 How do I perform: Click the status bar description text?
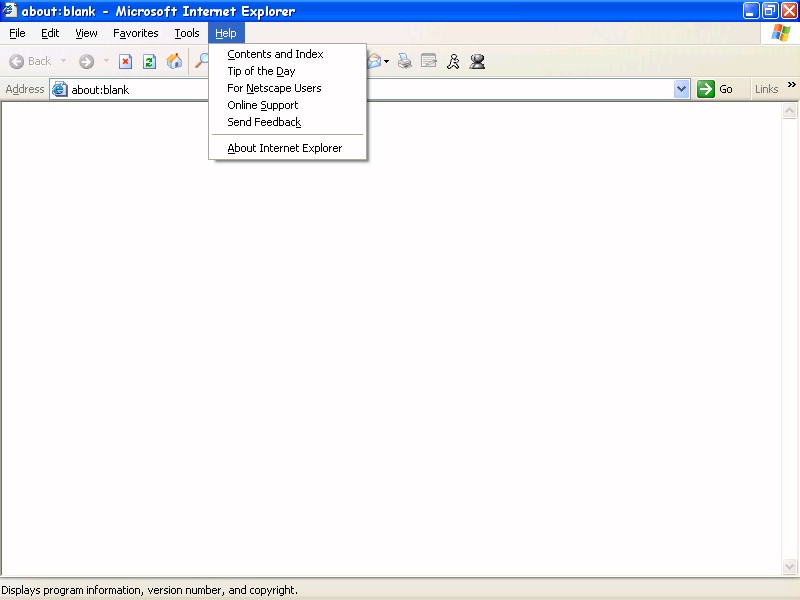pyautogui.click(x=149, y=590)
